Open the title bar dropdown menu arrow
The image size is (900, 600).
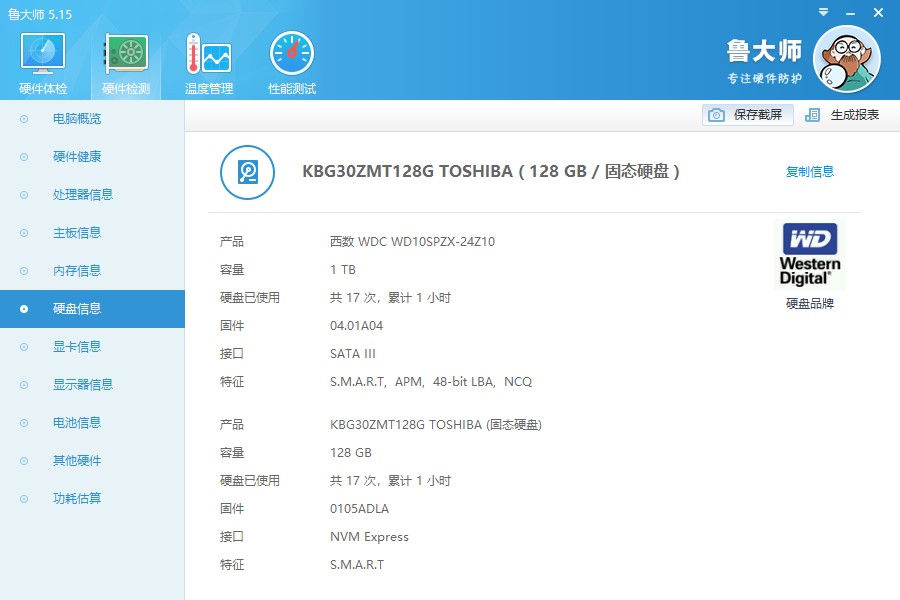[x=823, y=12]
